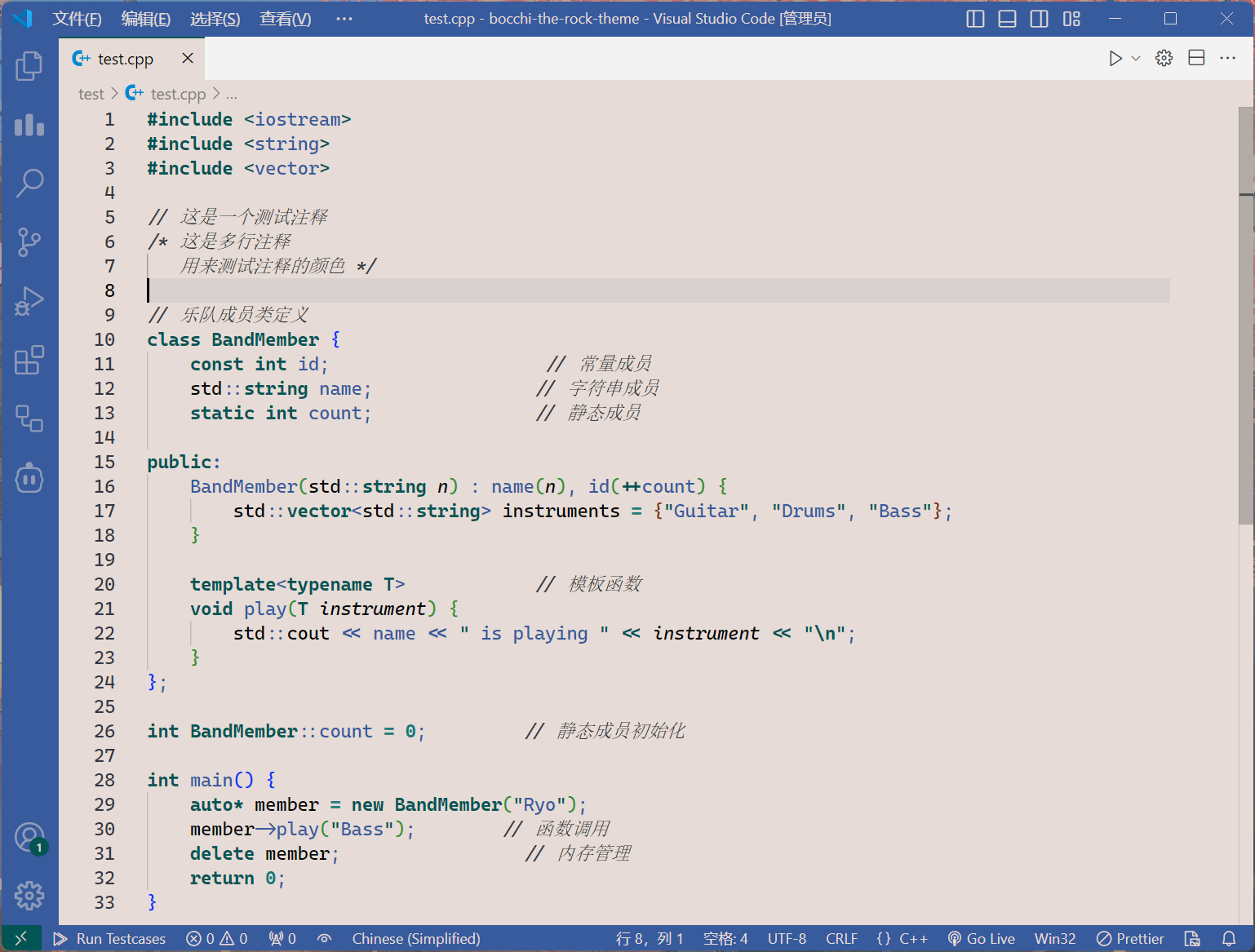This screenshot has width=1255, height=952.
Task: Change indentation via 空格: 4
Action: 725,939
